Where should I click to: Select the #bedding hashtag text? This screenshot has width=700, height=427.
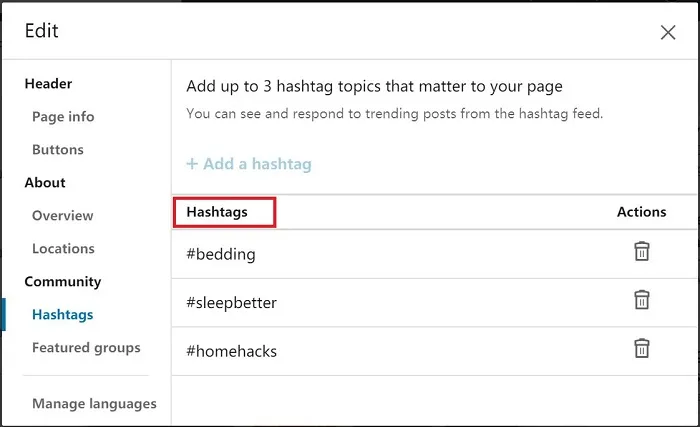[x=221, y=254]
